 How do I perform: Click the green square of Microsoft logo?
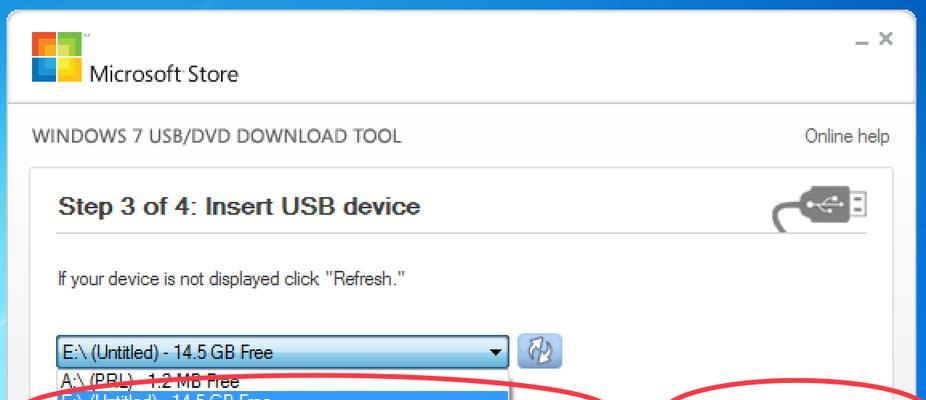click(x=70, y=44)
